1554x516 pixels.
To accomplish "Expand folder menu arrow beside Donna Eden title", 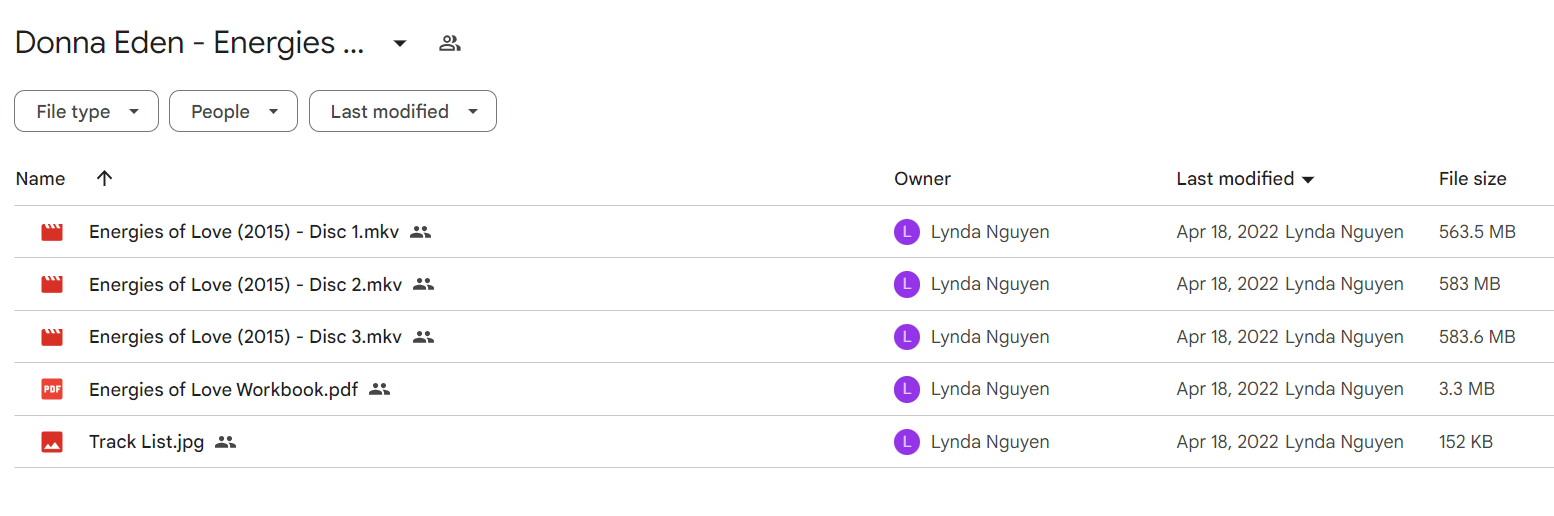I will pyautogui.click(x=400, y=43).
